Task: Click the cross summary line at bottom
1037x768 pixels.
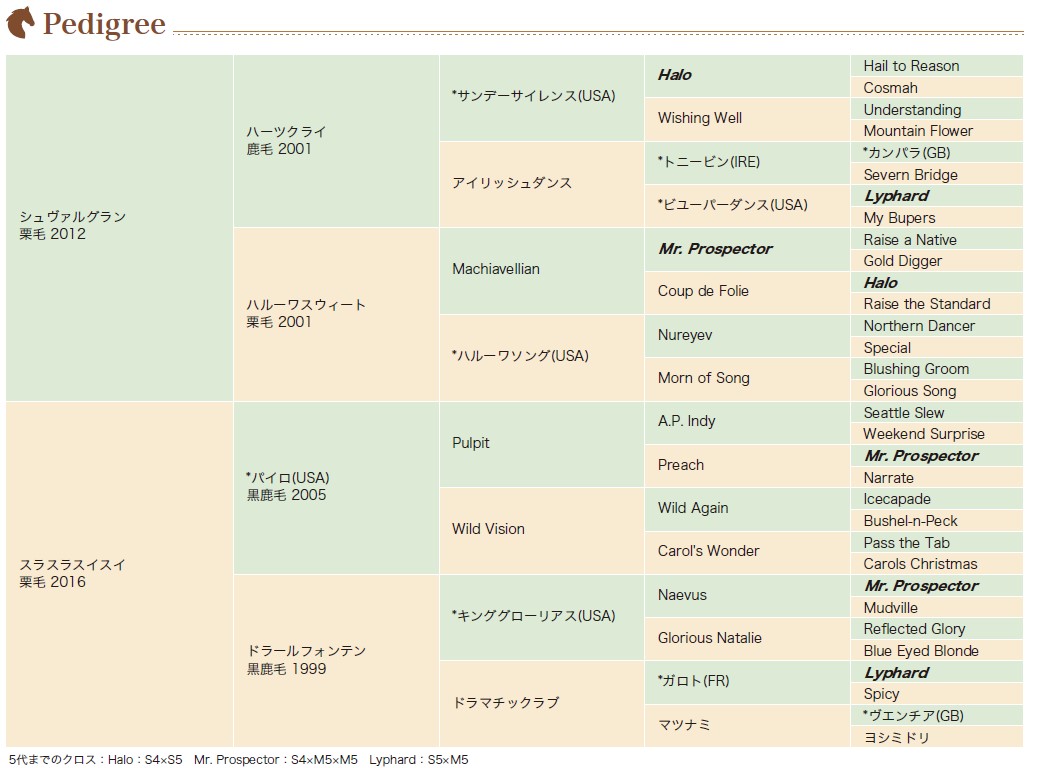Action: pyautogui.click(x=238, y=759)
